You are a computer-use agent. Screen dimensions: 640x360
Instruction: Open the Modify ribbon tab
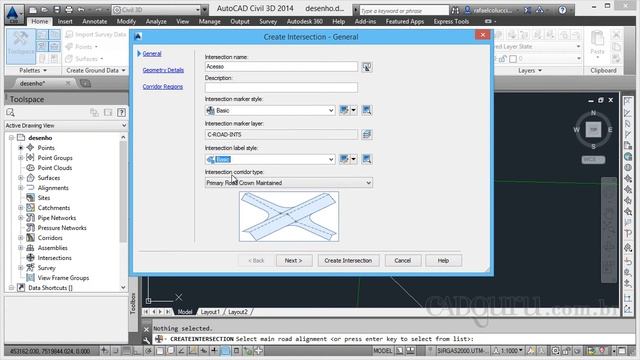point(126,22)
